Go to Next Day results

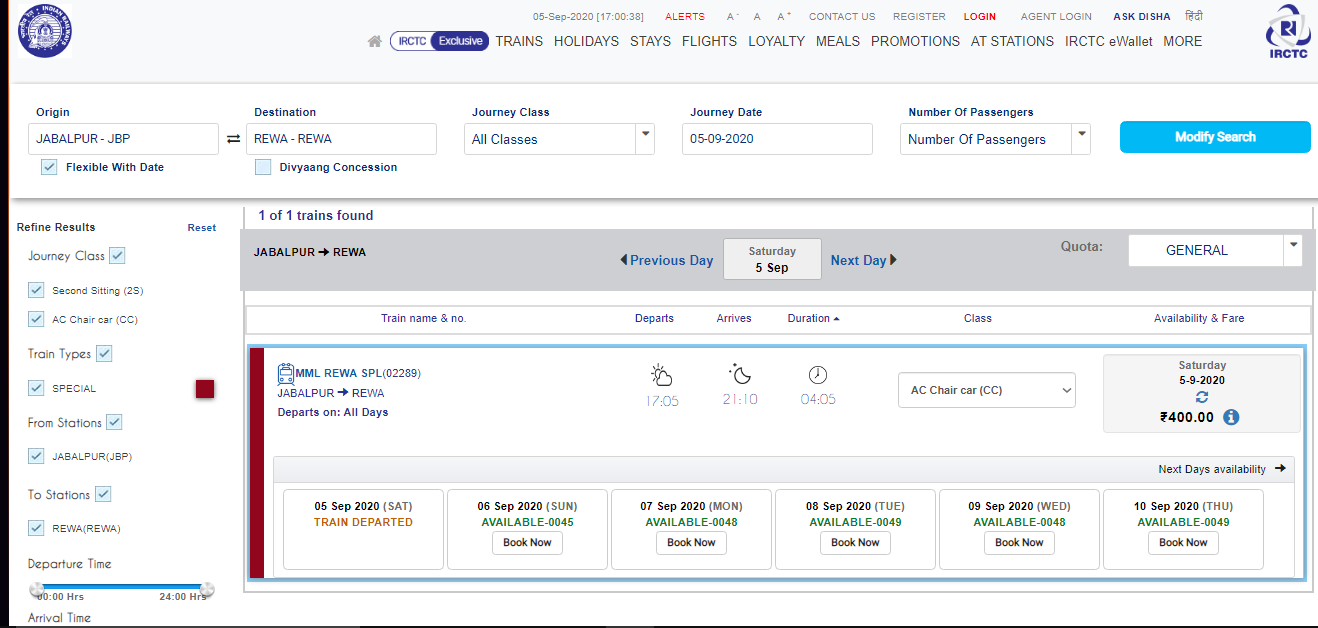[864, 260]
